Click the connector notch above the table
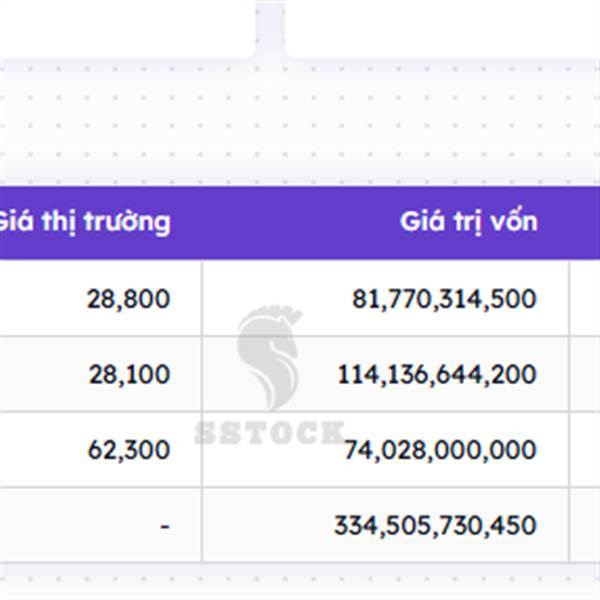The image size is (600, 600). 270,29
